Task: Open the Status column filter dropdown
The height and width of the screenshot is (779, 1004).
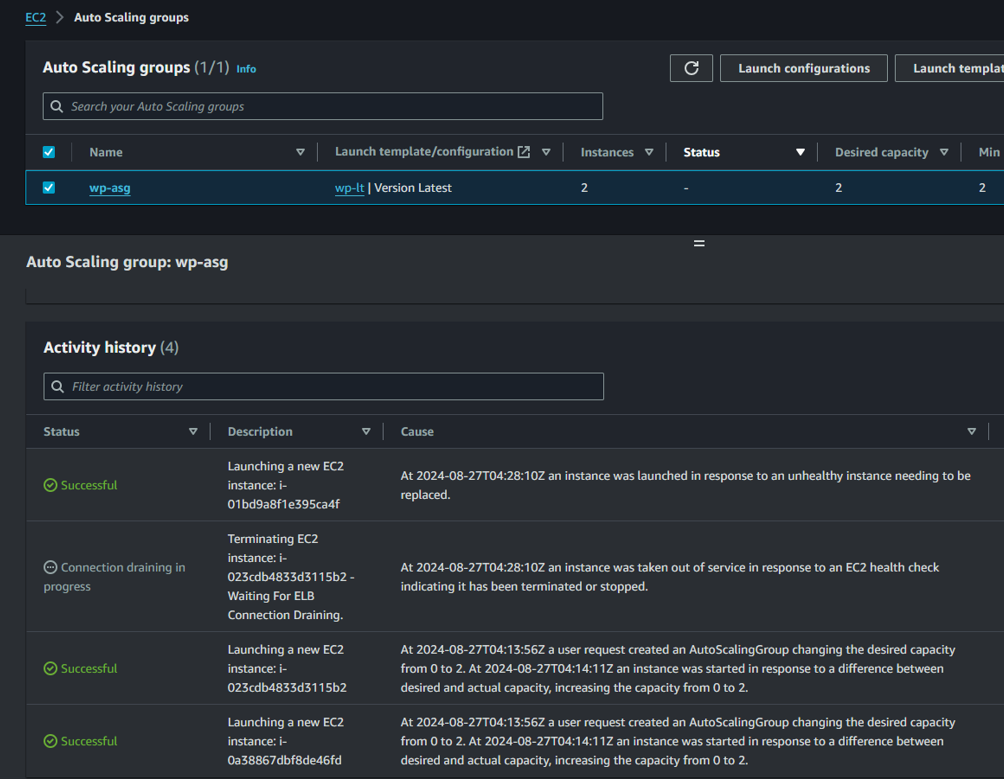Action: (x=800, y=151)
